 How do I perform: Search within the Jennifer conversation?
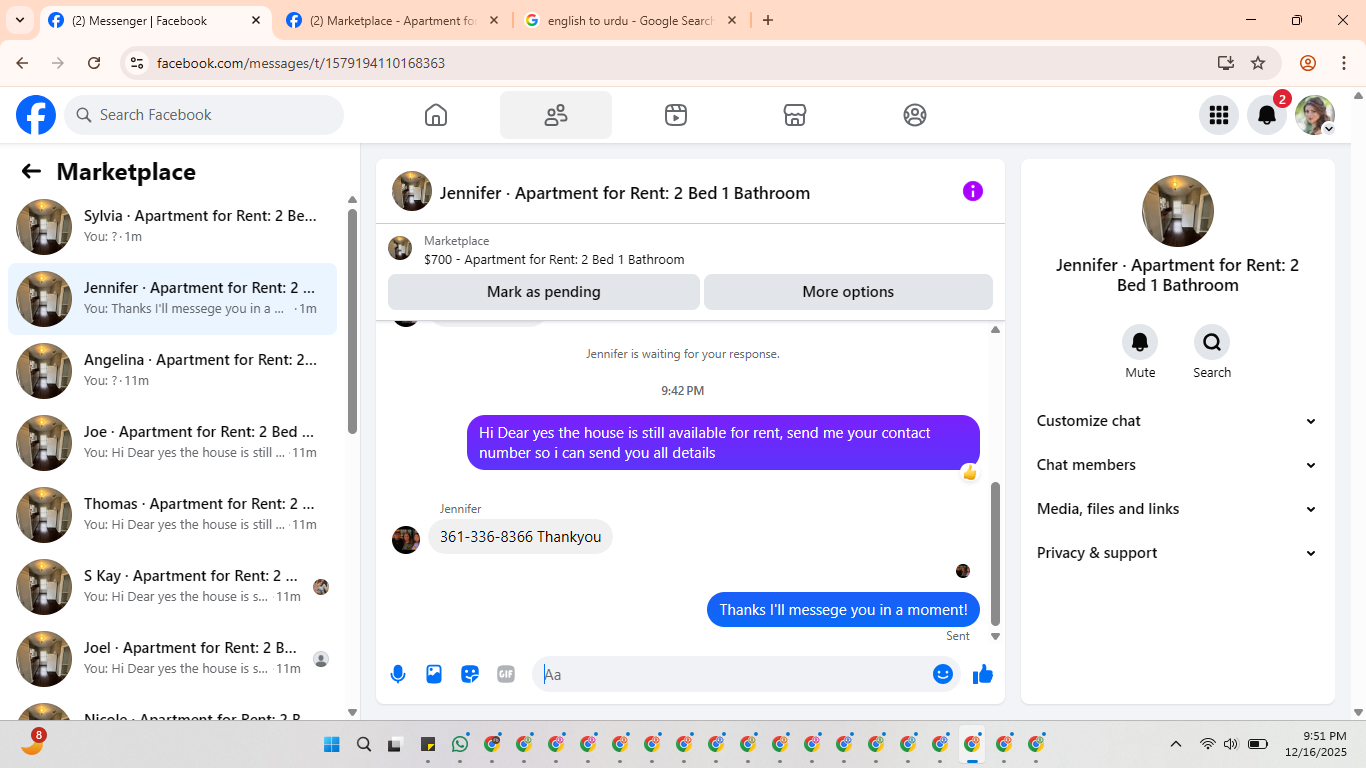(x=1212, y=343)
